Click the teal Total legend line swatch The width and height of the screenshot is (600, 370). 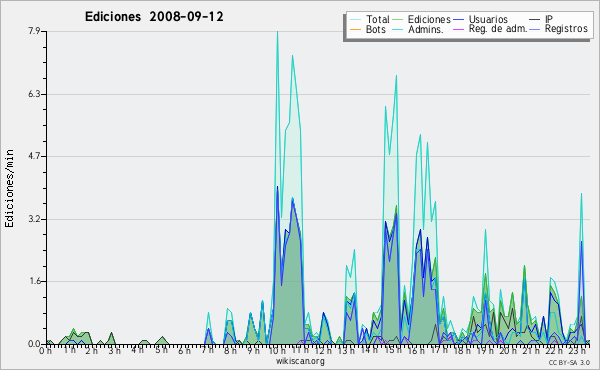355,20
